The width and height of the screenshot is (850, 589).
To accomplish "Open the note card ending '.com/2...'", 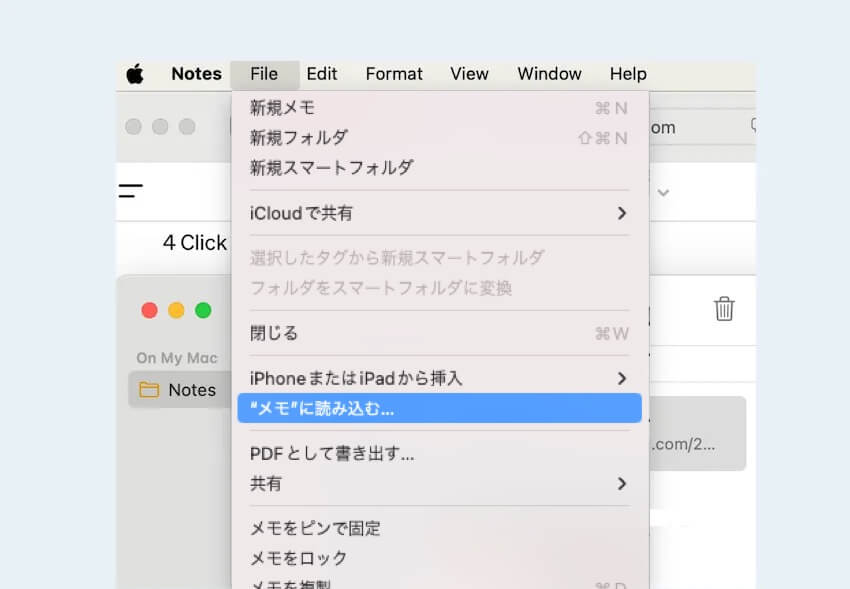I will pos(698,433).
